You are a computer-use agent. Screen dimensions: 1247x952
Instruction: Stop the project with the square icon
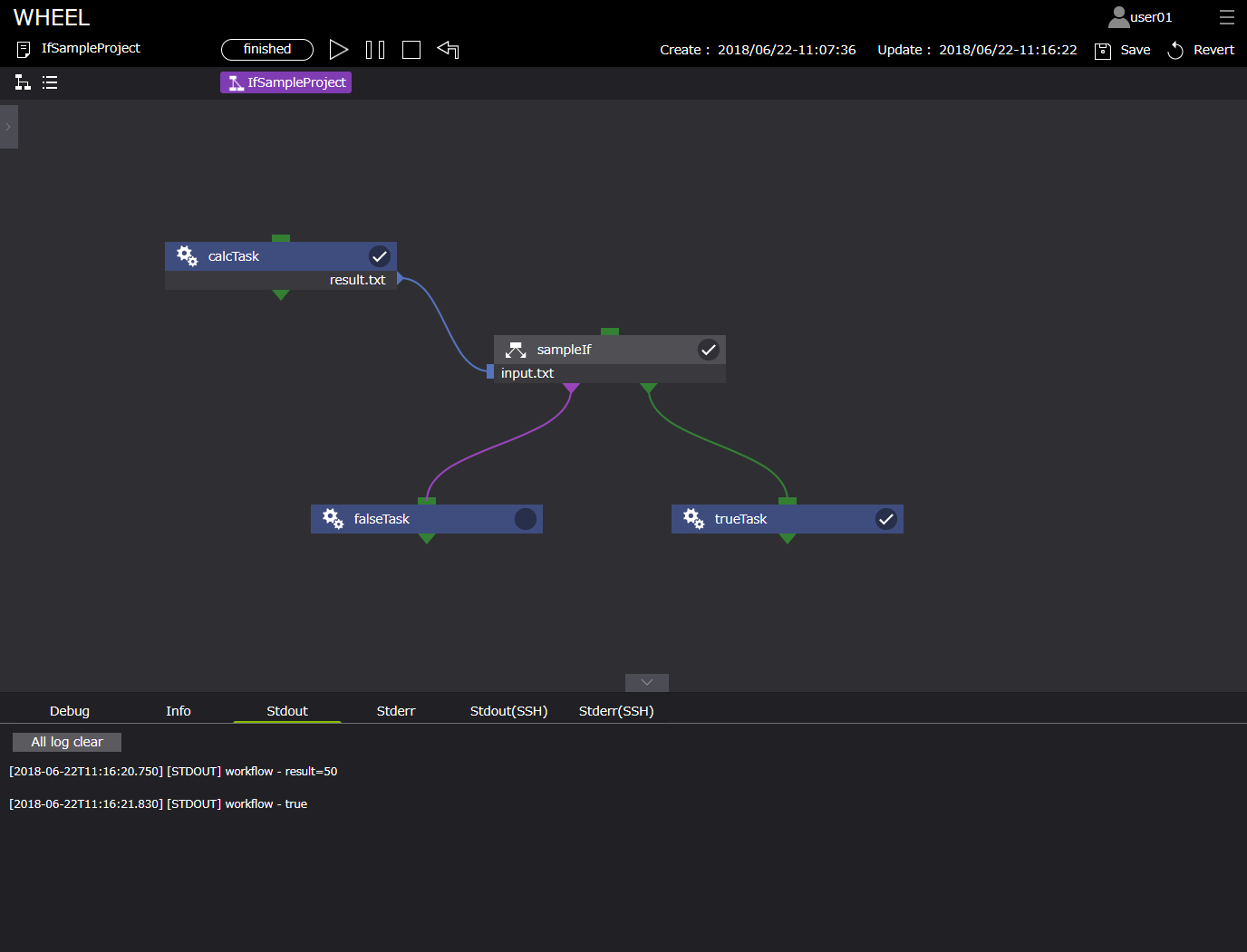pyautogui.click(x=411, y=50)
